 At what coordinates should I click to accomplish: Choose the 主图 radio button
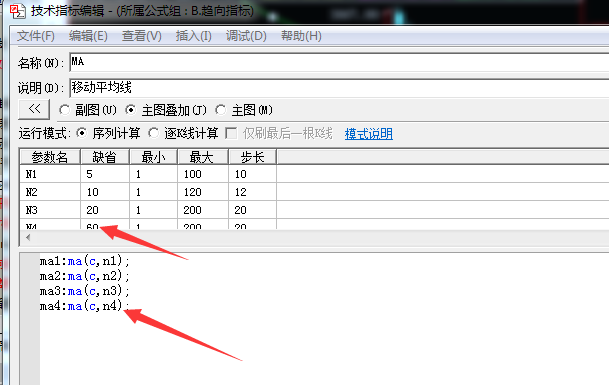(221, 110)
